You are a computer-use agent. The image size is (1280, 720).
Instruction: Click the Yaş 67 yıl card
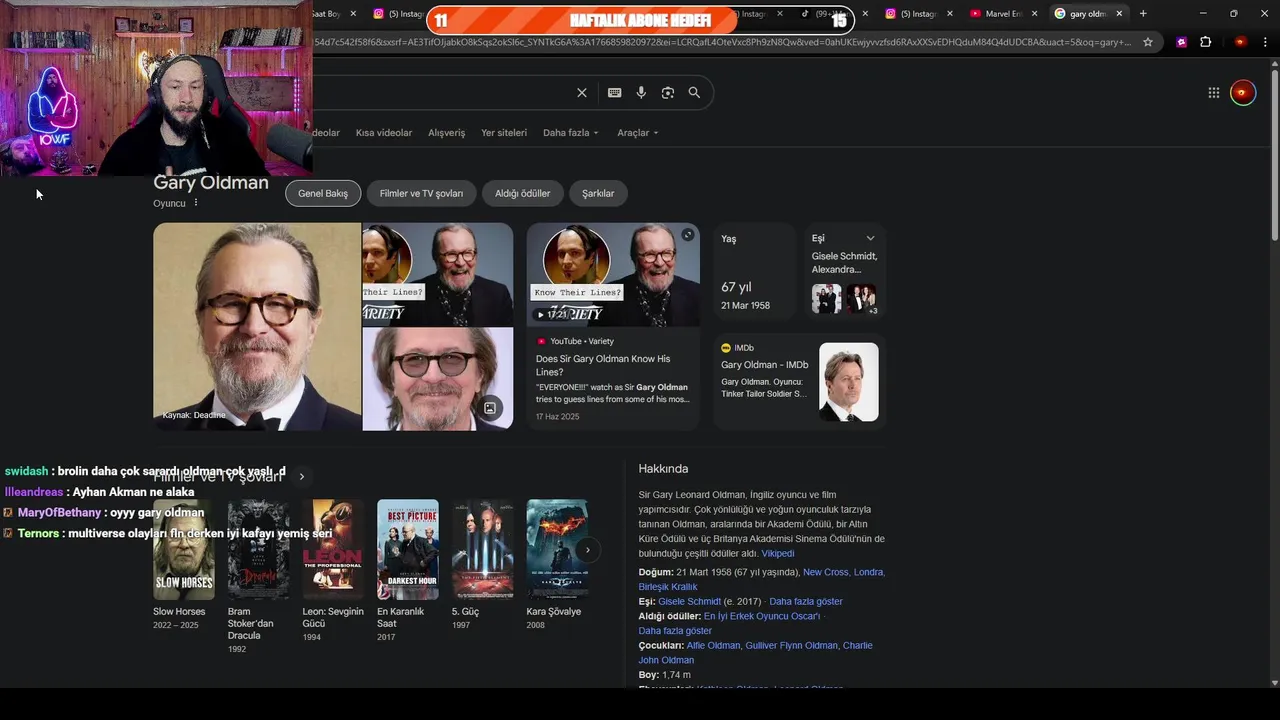[x=755, y=271]
